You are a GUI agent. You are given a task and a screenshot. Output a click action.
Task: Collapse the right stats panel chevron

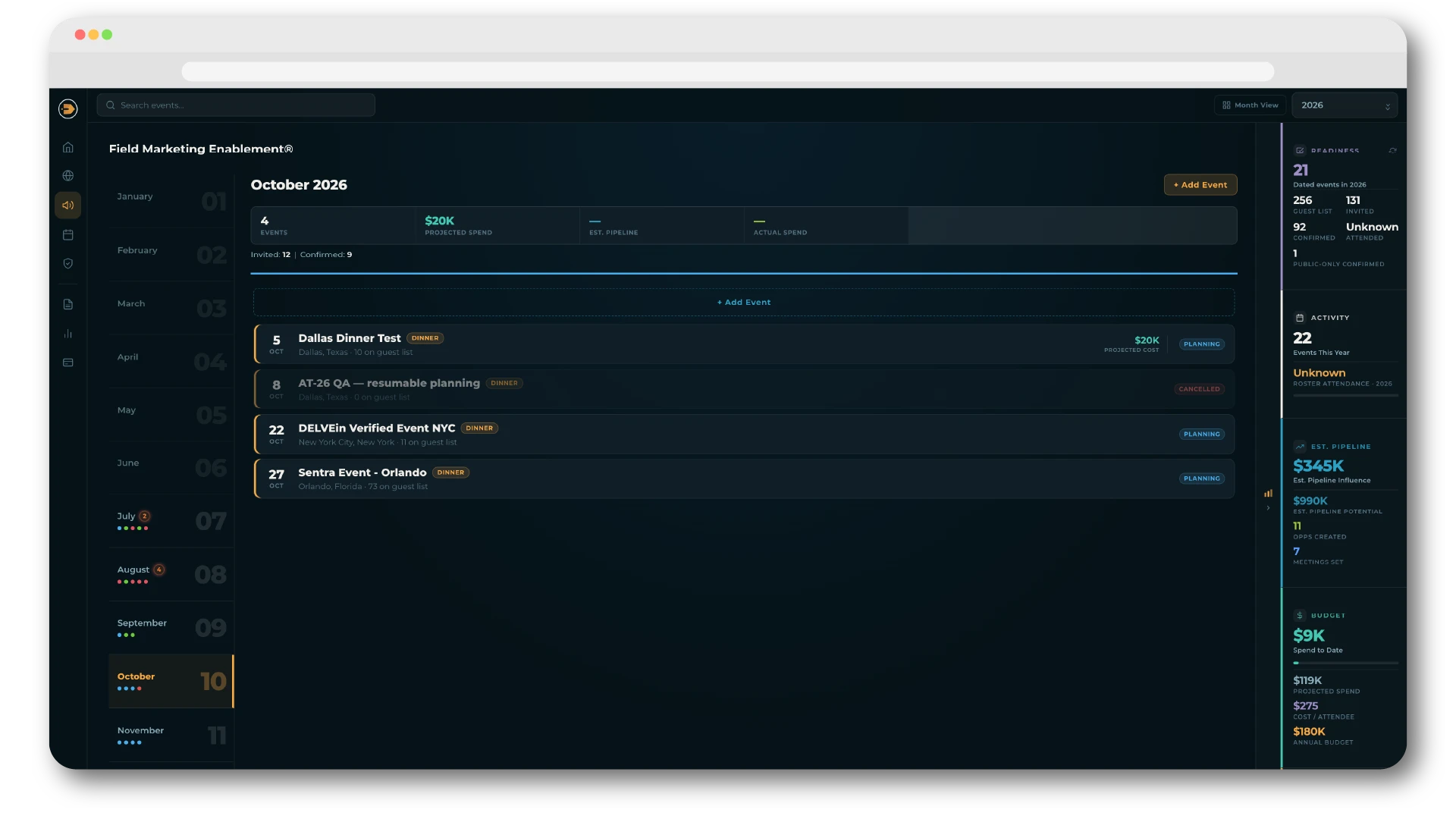1268,508
